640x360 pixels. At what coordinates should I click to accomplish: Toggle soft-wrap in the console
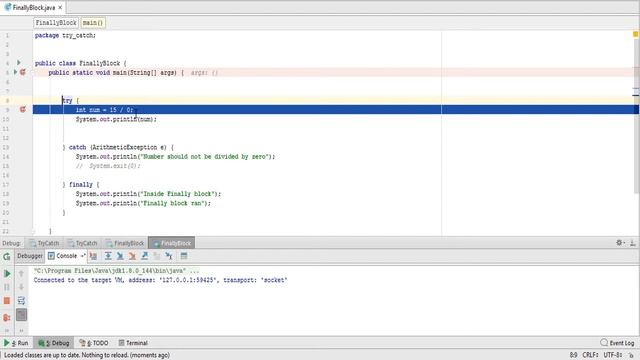click(x=21, y=301)
